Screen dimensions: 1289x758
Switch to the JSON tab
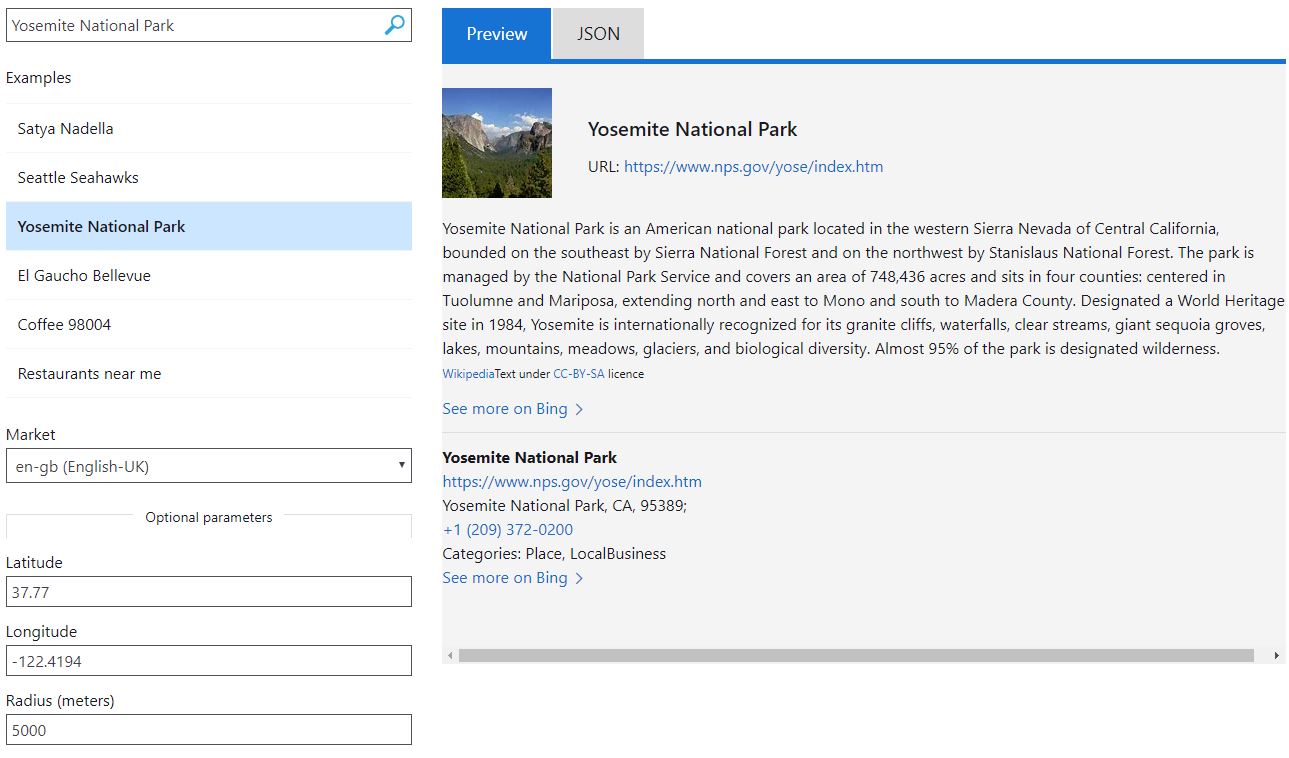(598, 34)
